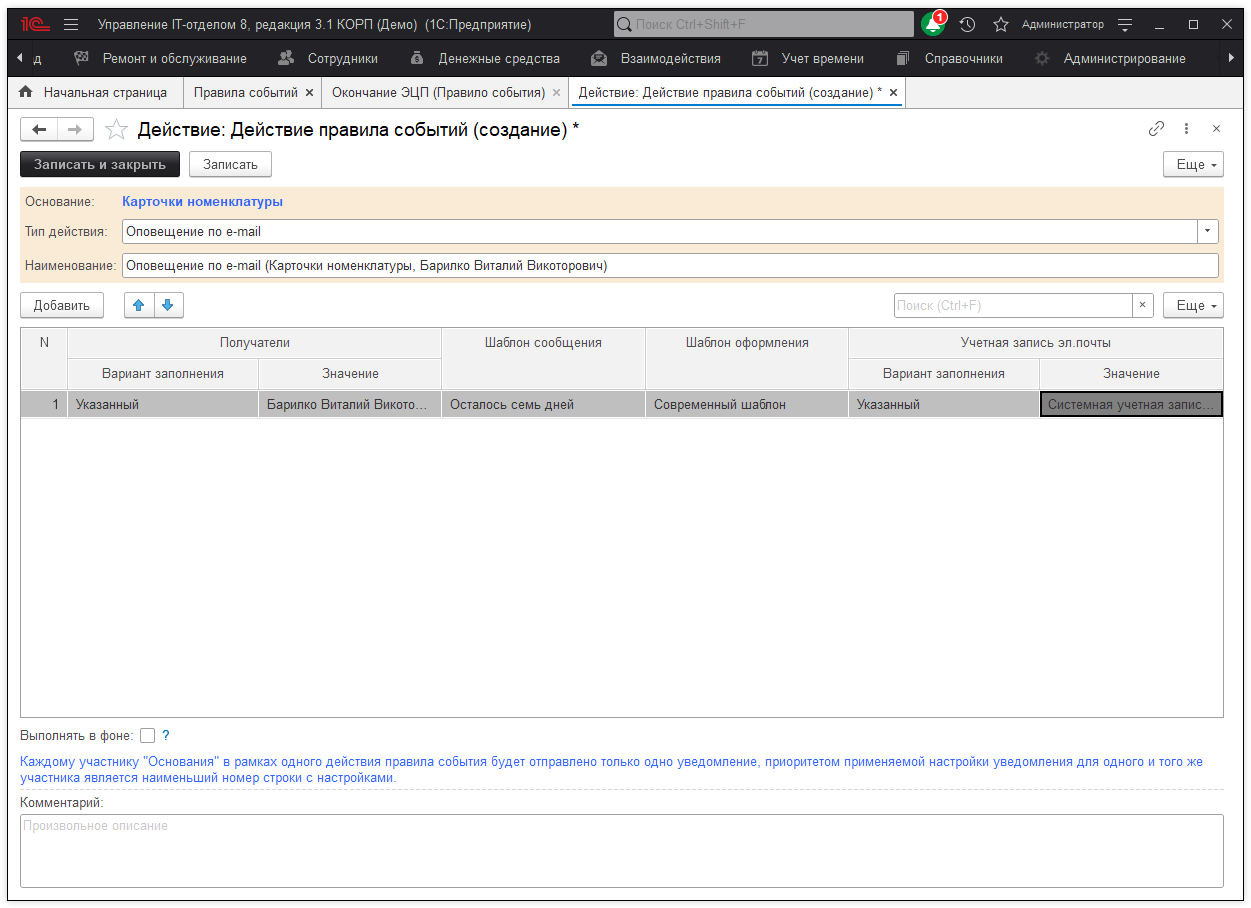
Task: Open the main hamburger menu
Action: (71, 24)
